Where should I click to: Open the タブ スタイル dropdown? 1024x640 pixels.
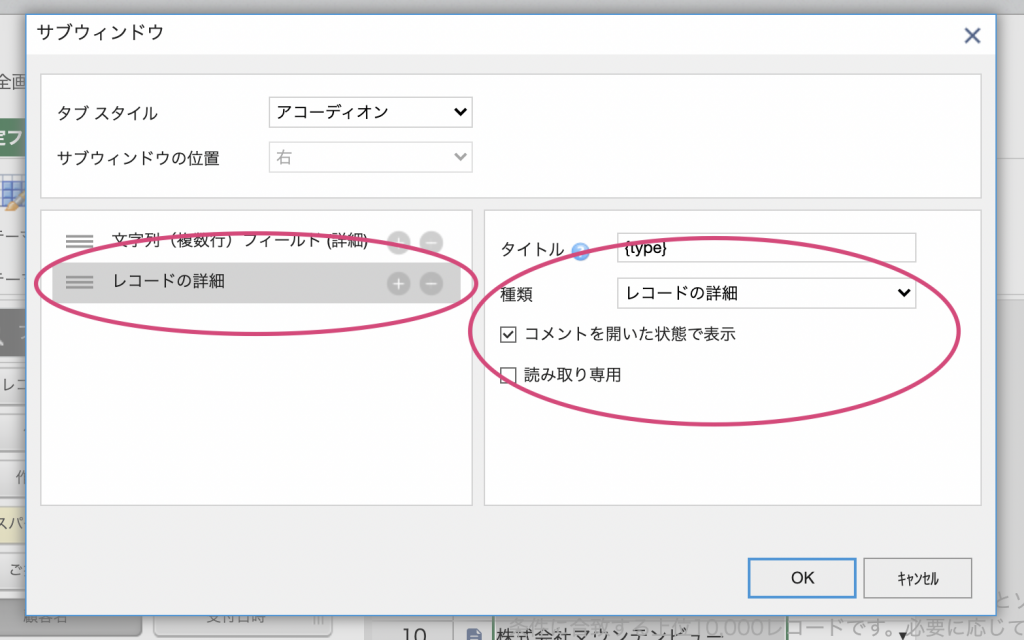370,112
